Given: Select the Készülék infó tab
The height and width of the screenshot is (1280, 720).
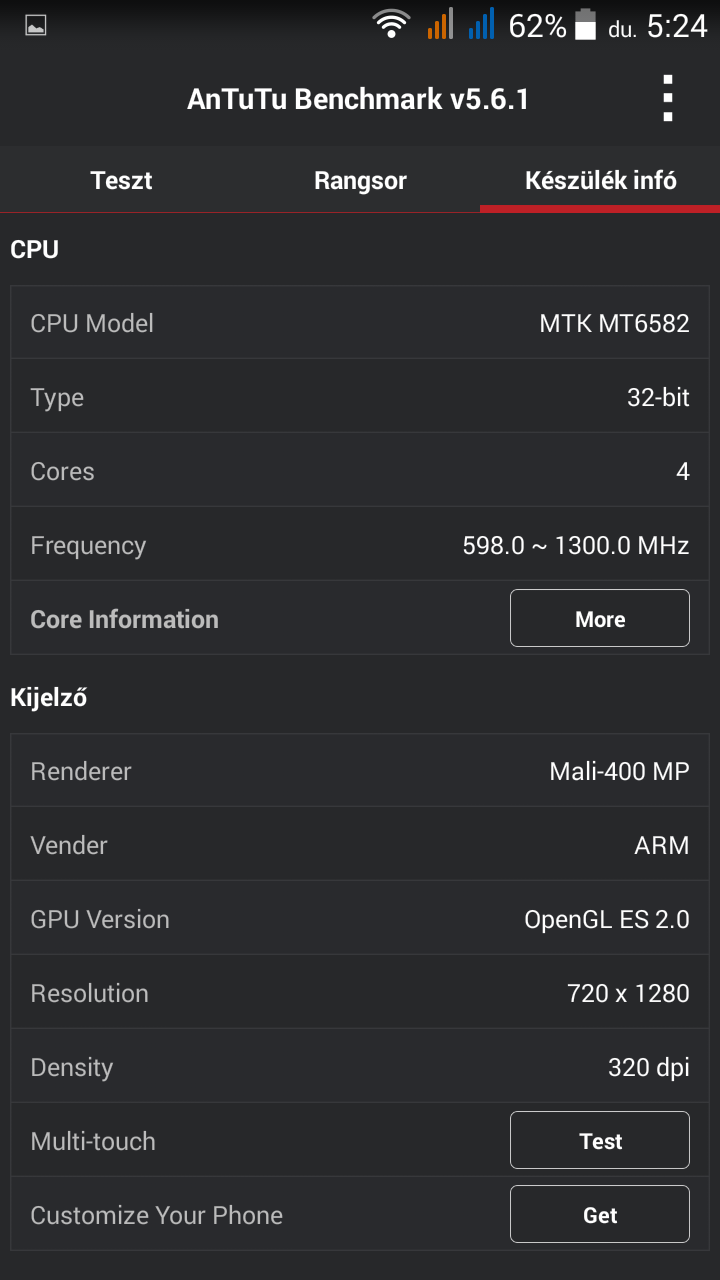Looking at the screenshot, I should [600, 181].
